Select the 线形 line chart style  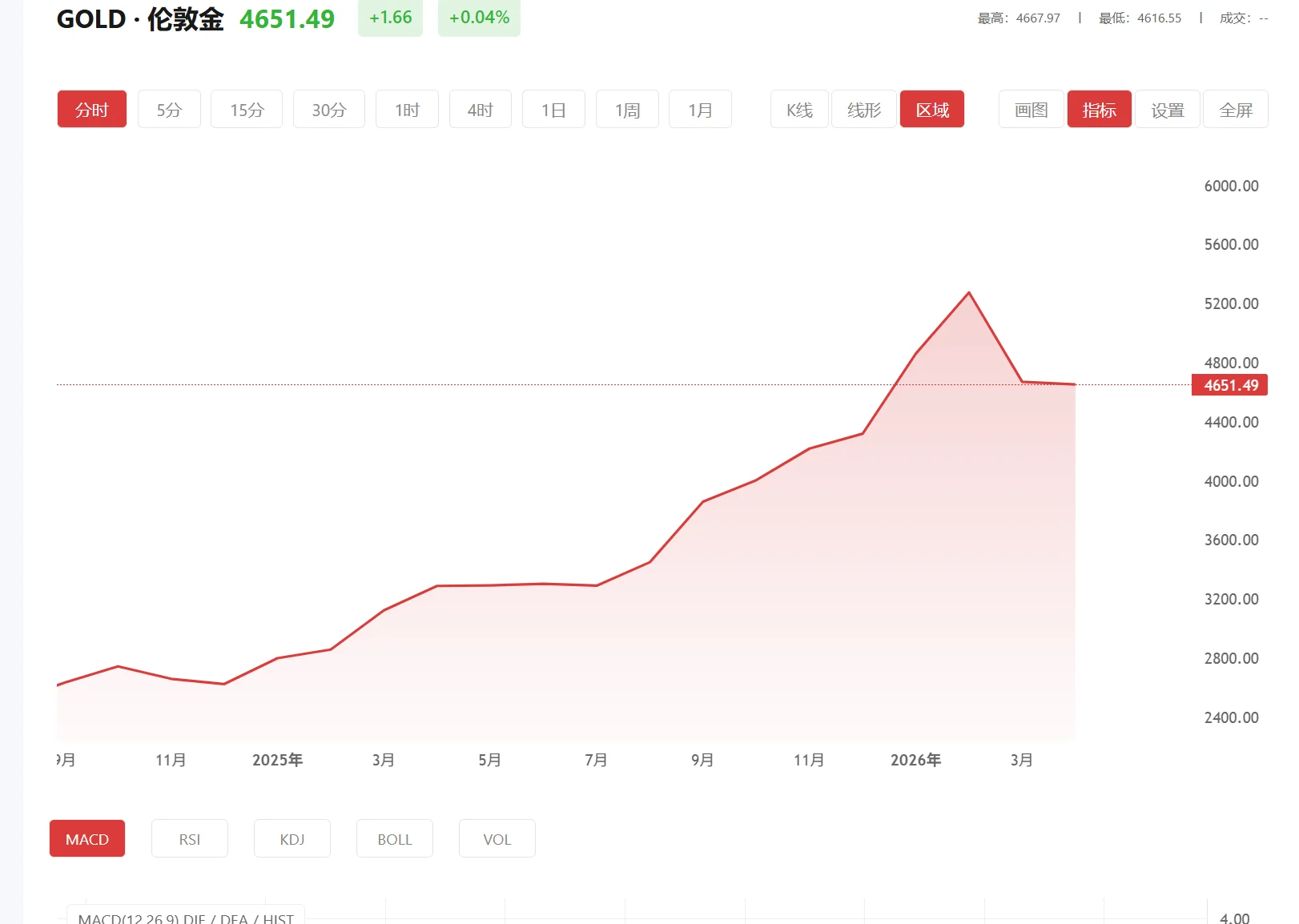863,109
